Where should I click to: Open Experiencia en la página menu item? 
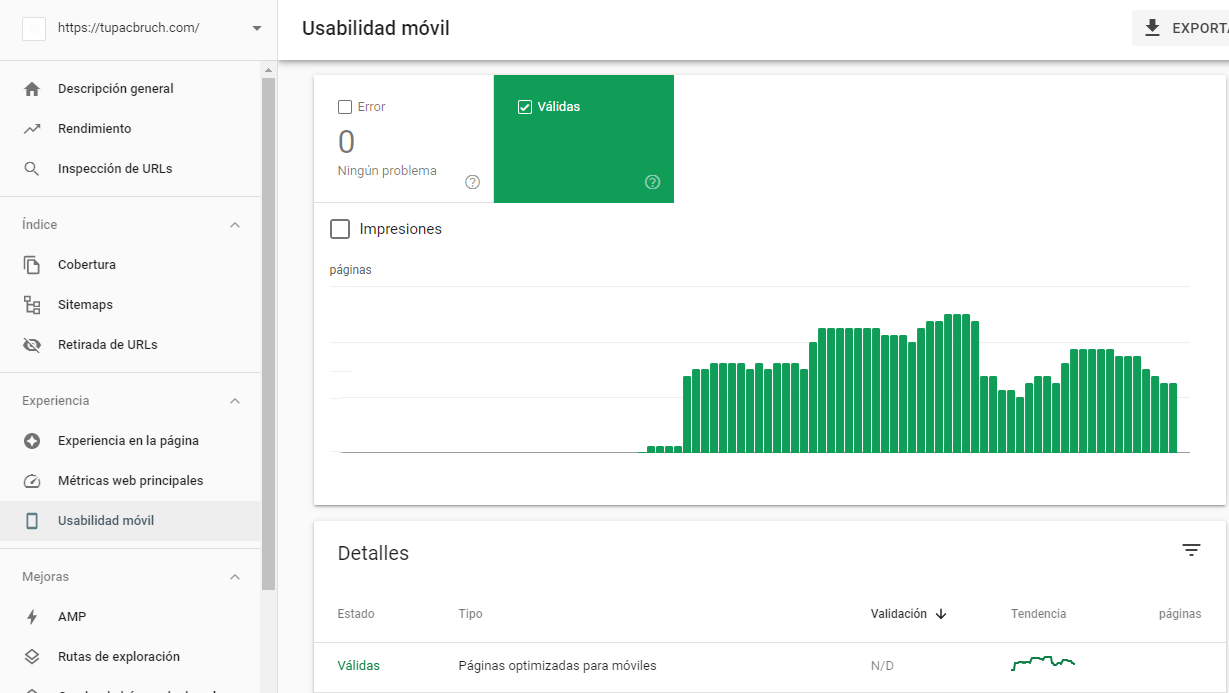[128, 441]
